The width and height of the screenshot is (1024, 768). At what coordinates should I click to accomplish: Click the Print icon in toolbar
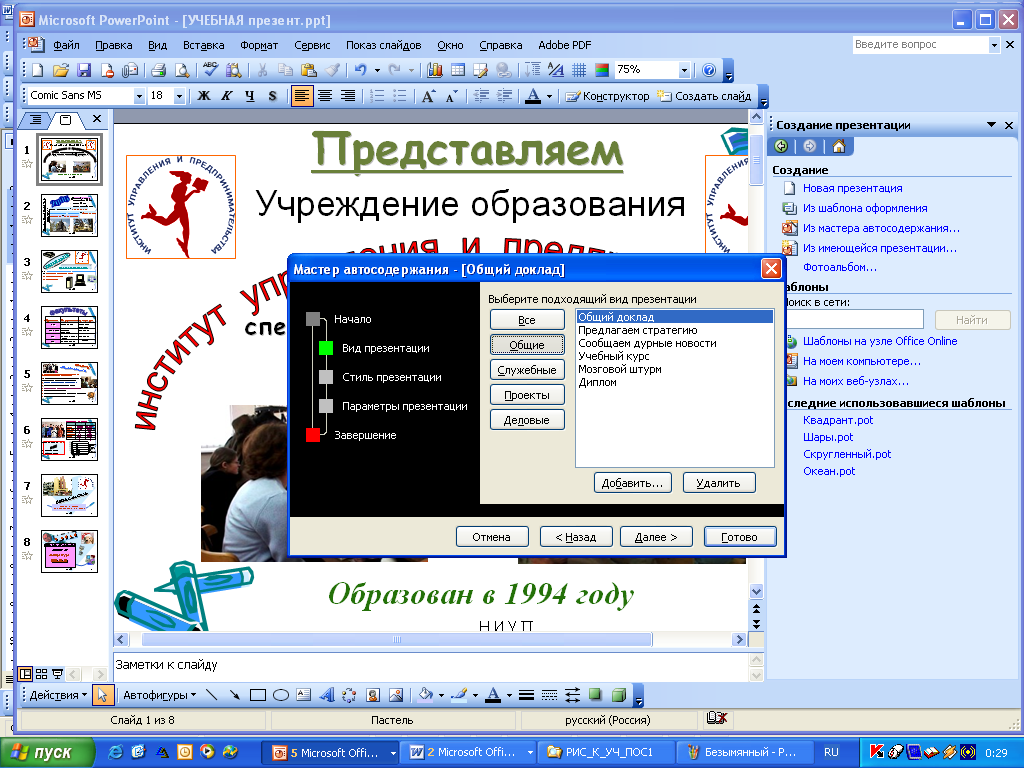pyautogui.click(x=158, y=70)
